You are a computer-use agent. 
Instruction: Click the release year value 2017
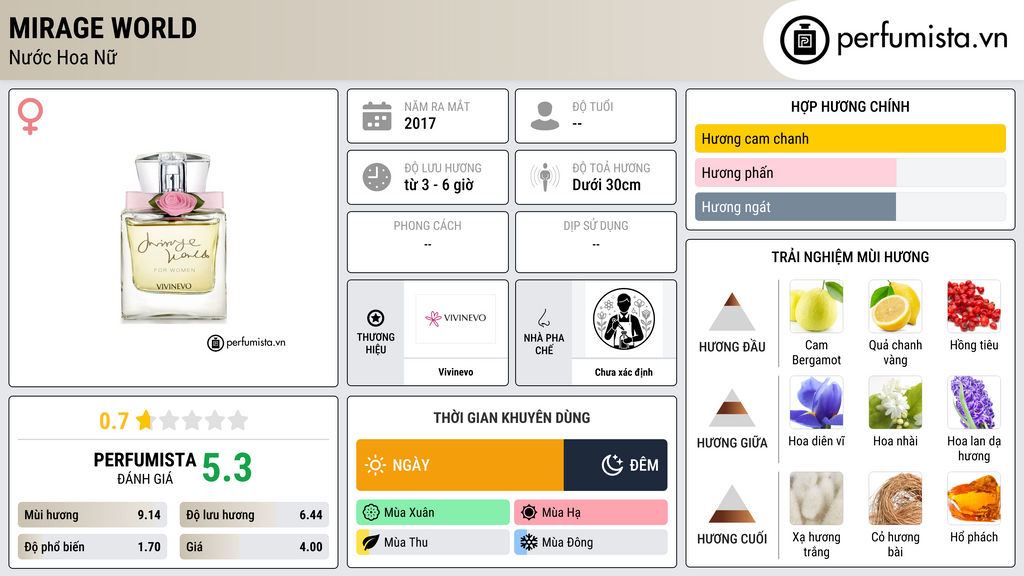click(420, 123)
